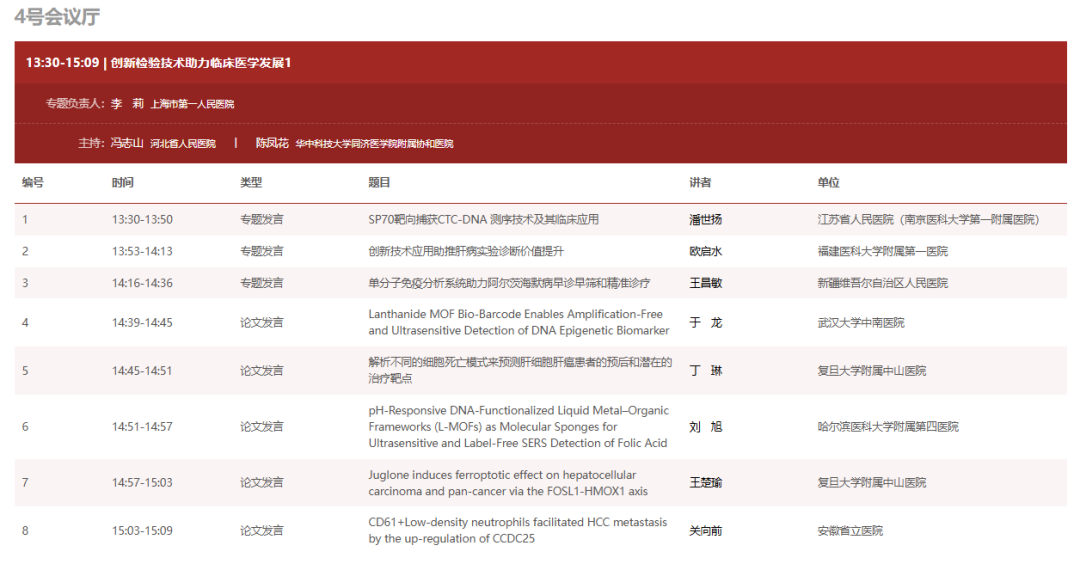Click speaker name 于 龙

705,323
